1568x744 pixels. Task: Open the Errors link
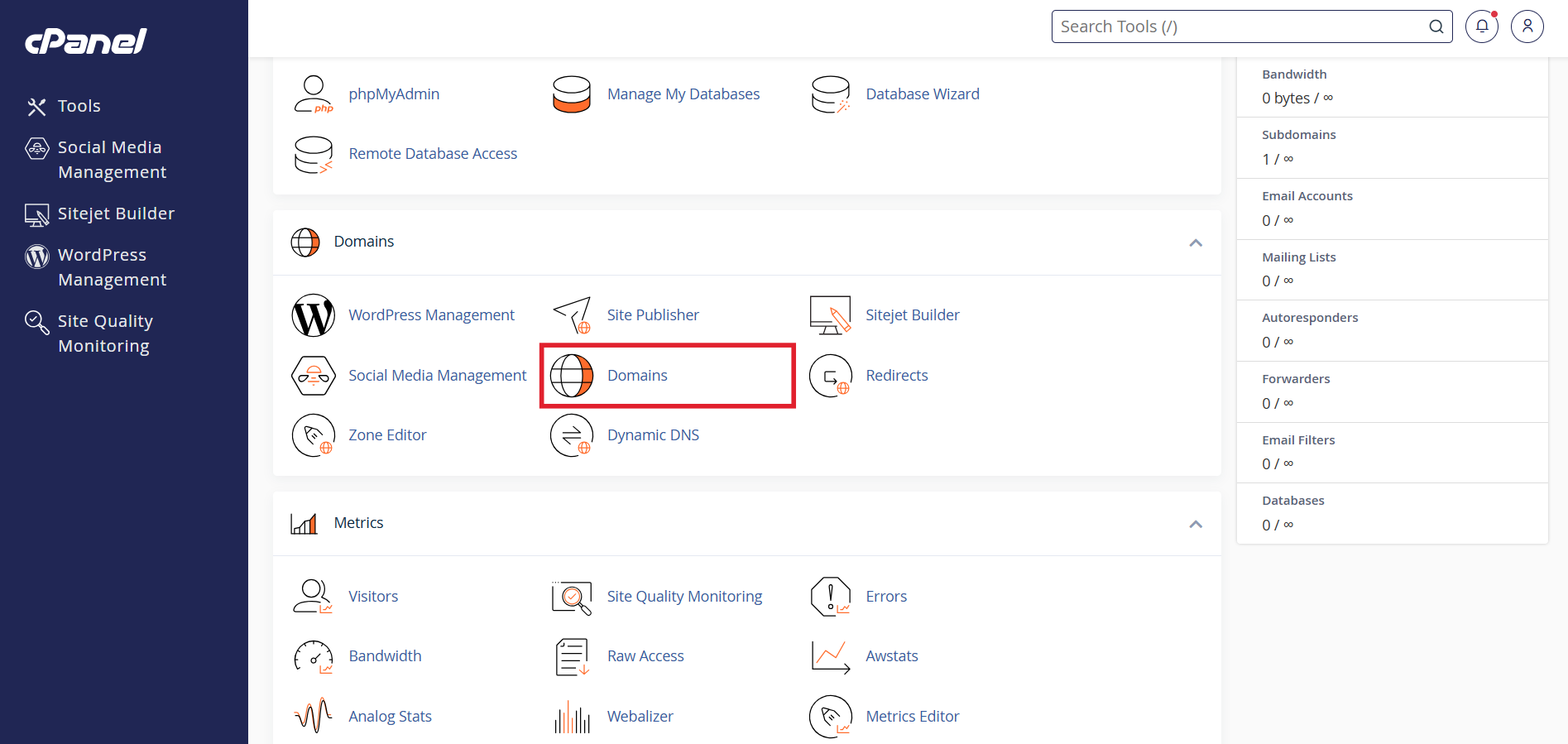[x=886, y=597]
